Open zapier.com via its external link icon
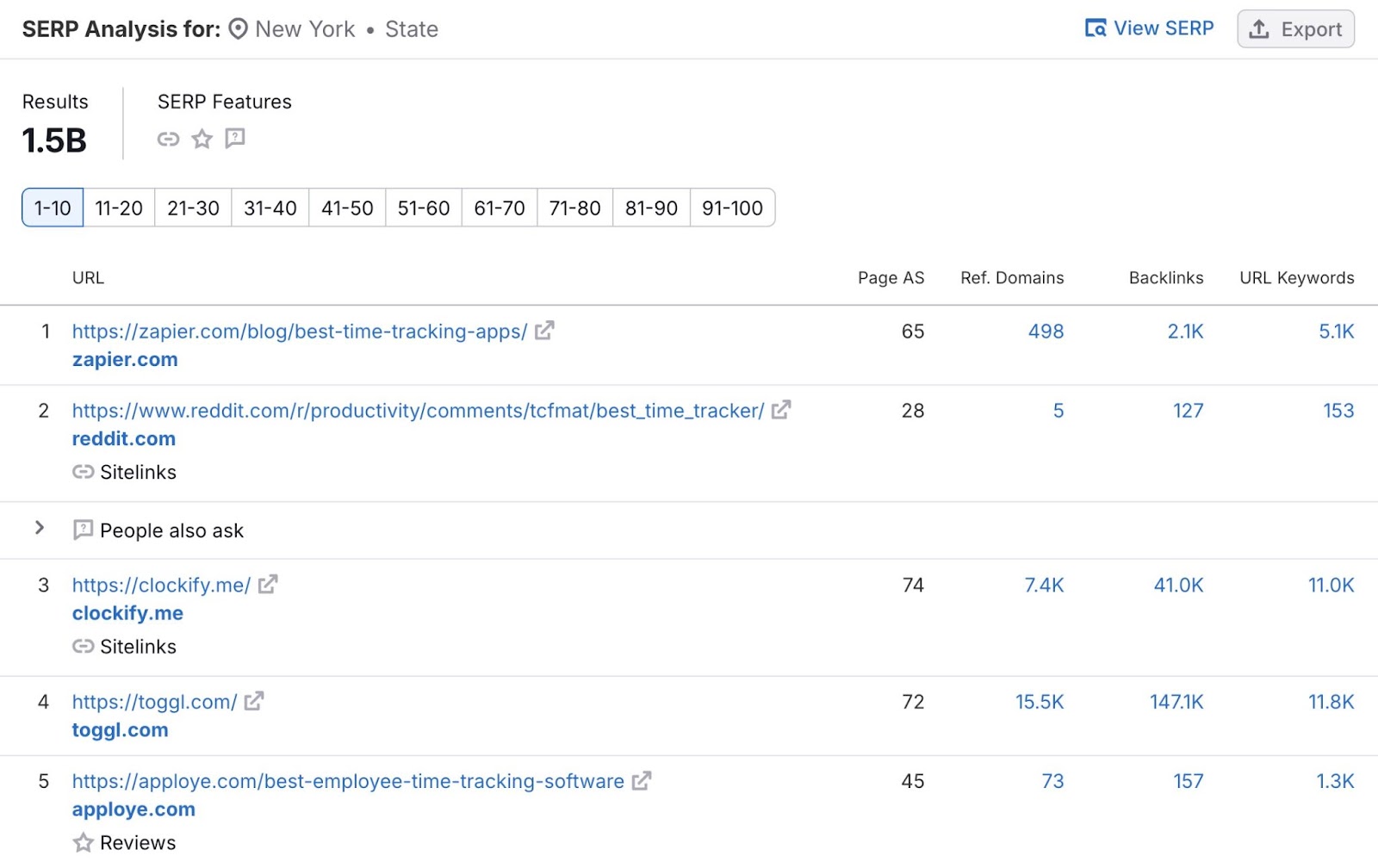 click(x=544, y=330)
